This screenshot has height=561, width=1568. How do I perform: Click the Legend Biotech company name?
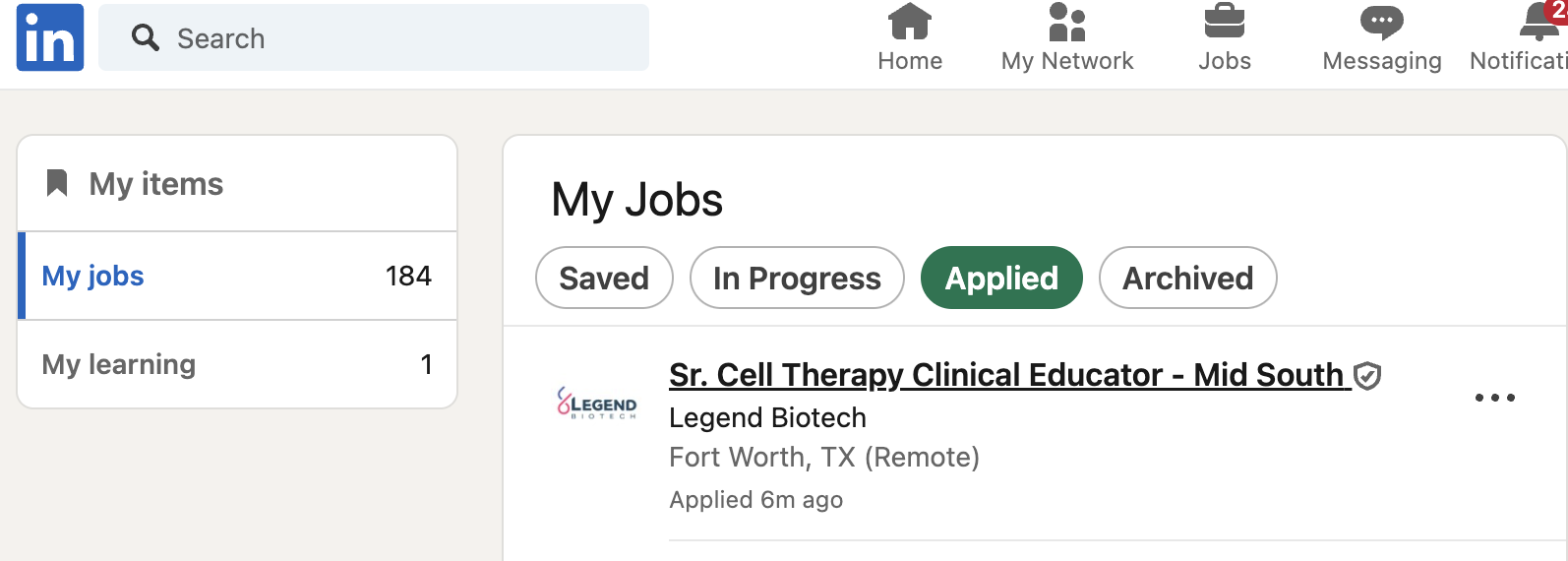[767, 417]
